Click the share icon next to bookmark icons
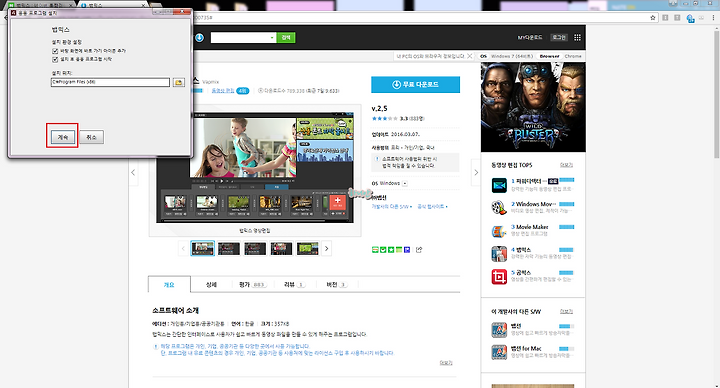 point(419,250)
